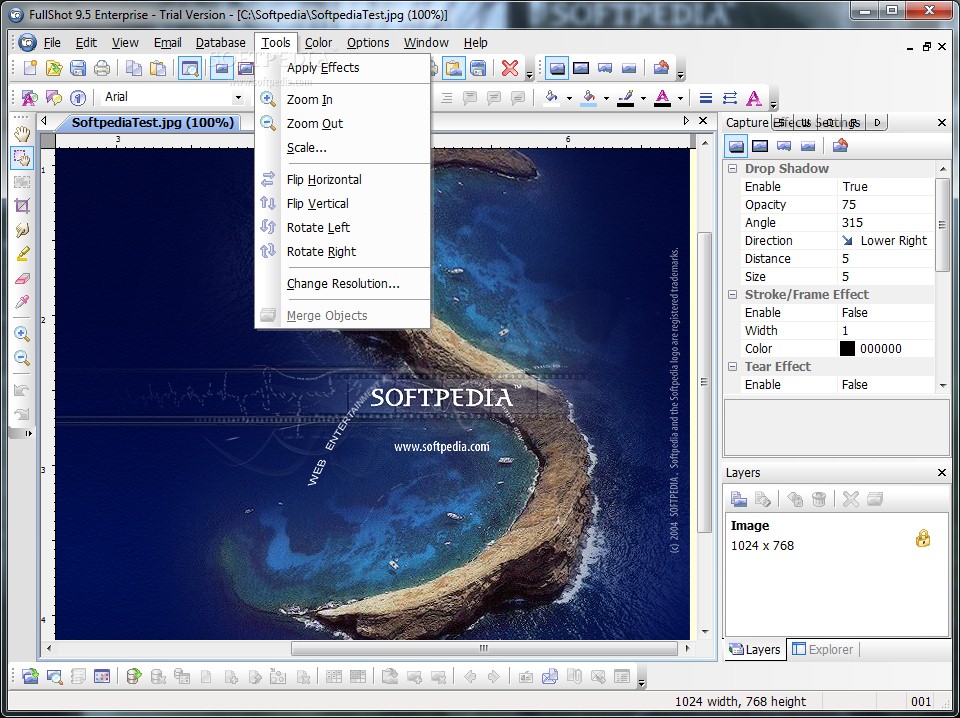The width and height of the screenshot is (960, 718).
Task: Select the yellow Highlighter tool
Action: point(22,253)
